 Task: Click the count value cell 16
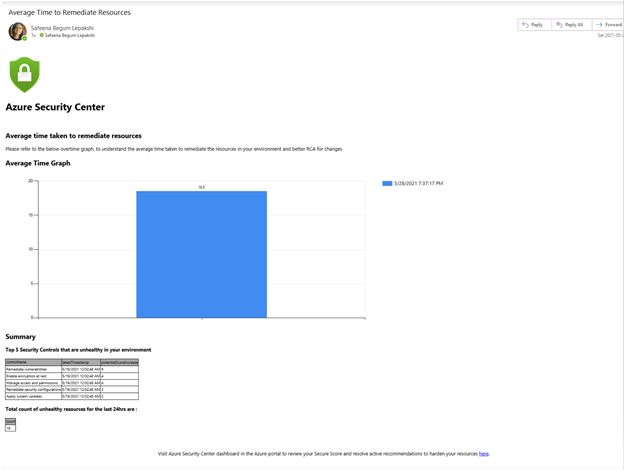point(11,428)
